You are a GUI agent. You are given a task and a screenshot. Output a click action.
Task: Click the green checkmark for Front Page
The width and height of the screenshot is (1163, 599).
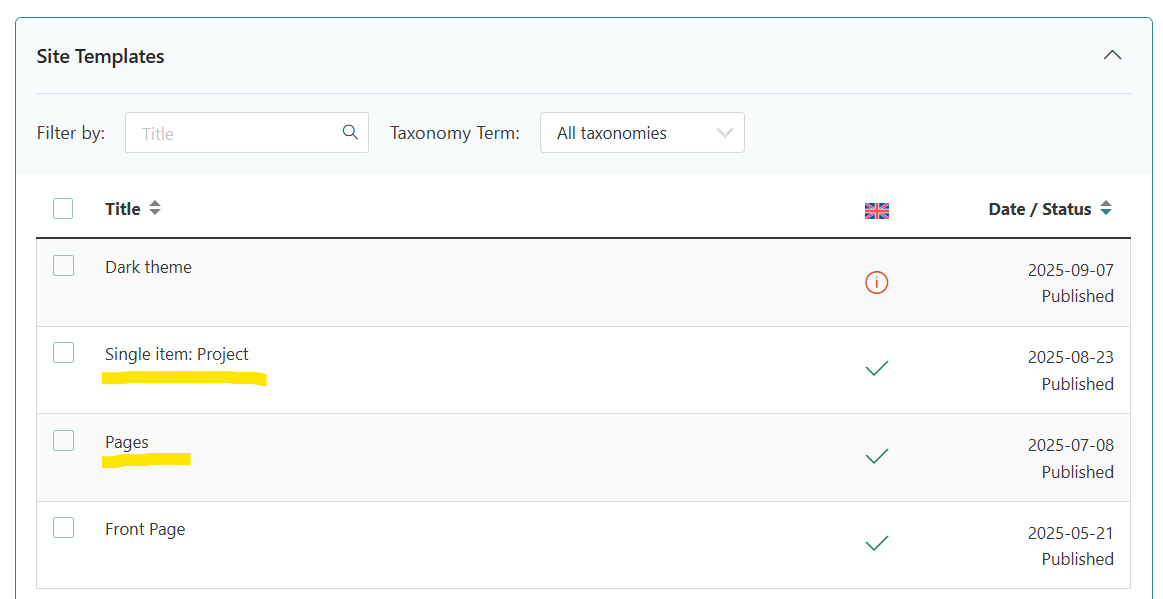click(x=877, y=544)
